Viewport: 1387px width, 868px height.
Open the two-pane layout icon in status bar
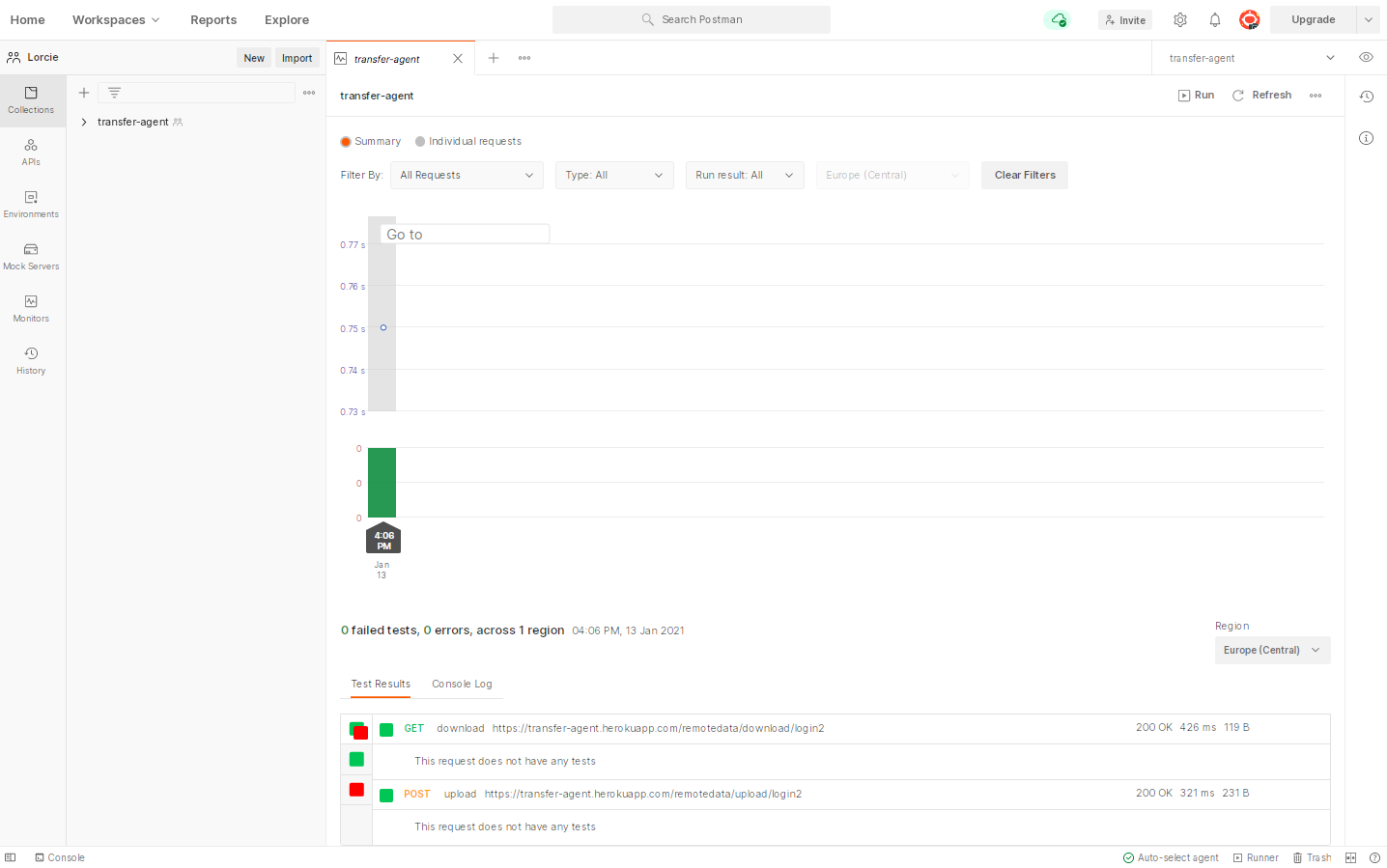tap(1350, 857)
